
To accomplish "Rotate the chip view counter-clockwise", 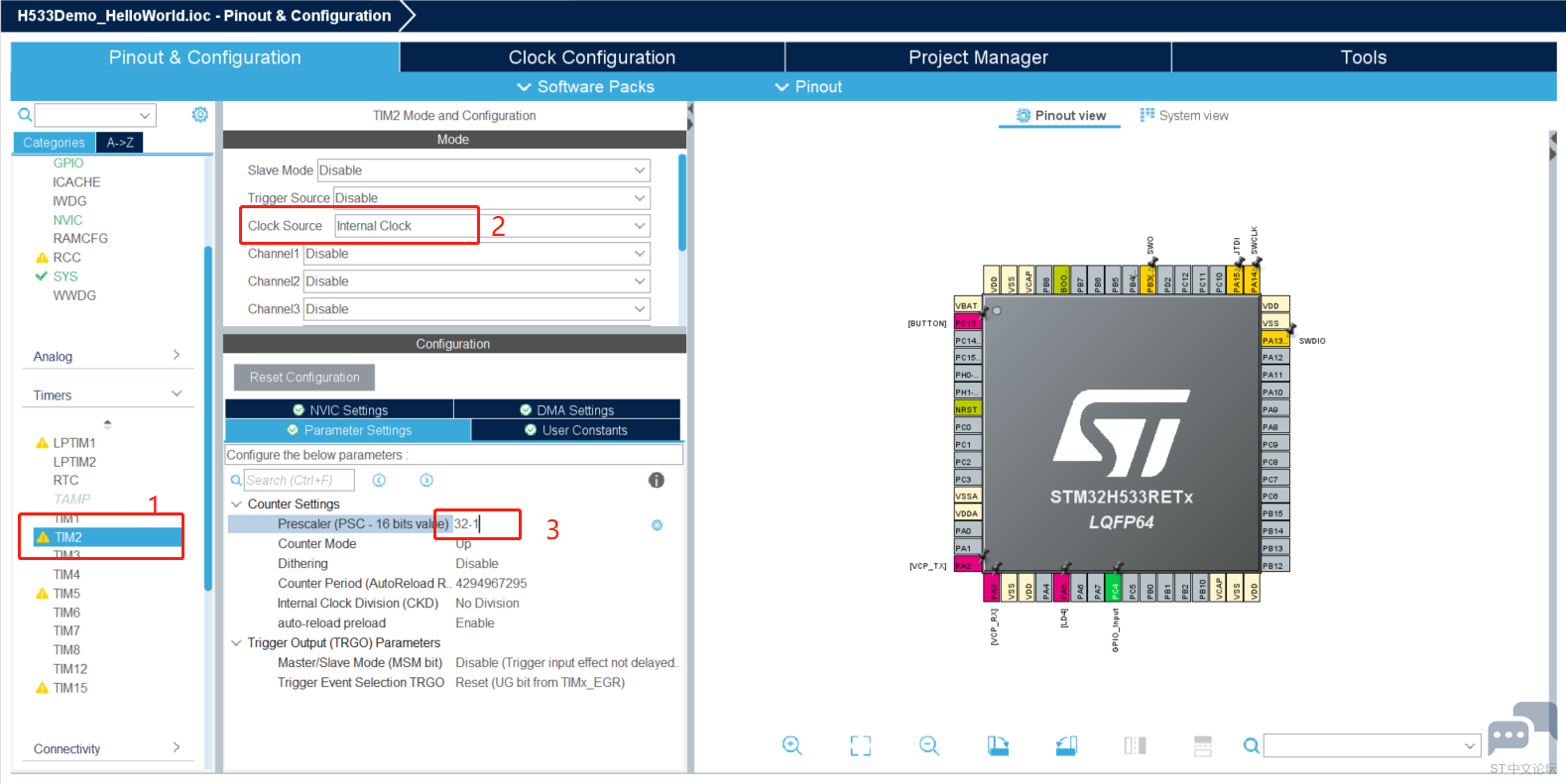I will 1066,745.
